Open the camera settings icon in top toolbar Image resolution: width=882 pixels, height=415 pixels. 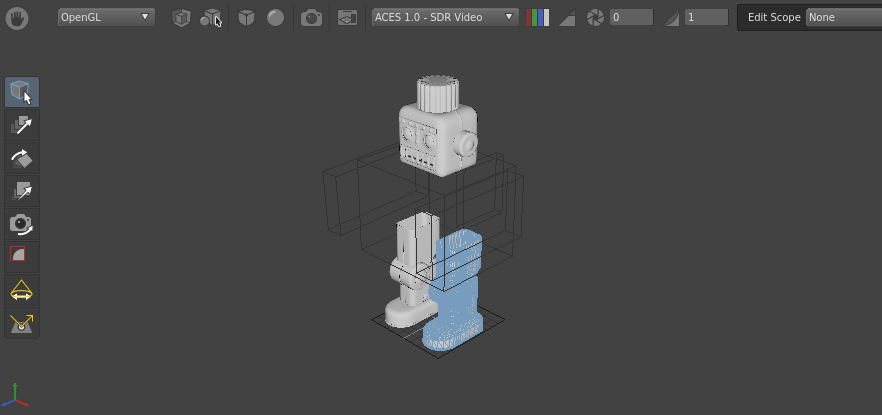coord(312,18)
